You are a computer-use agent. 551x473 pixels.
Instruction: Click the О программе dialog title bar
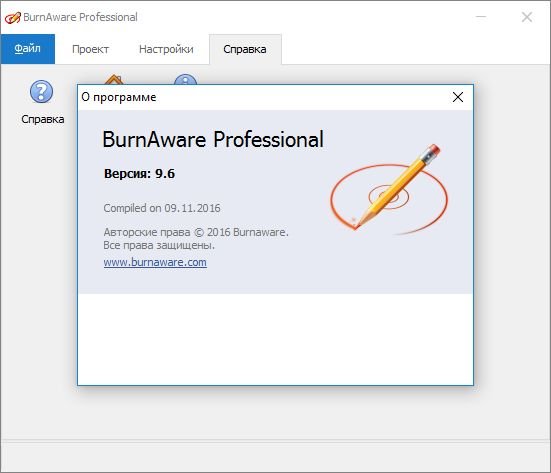pyautogui.click(x=264, y=97)
